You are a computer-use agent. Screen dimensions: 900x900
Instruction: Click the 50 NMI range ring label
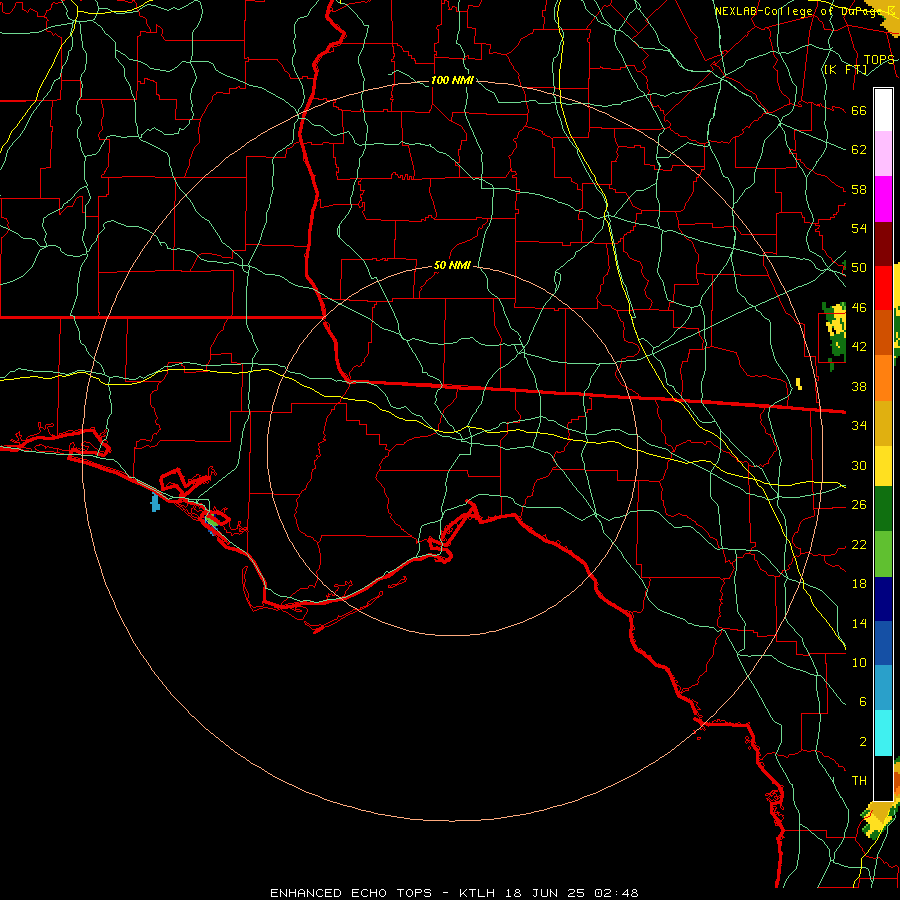(x=452, y=265)
